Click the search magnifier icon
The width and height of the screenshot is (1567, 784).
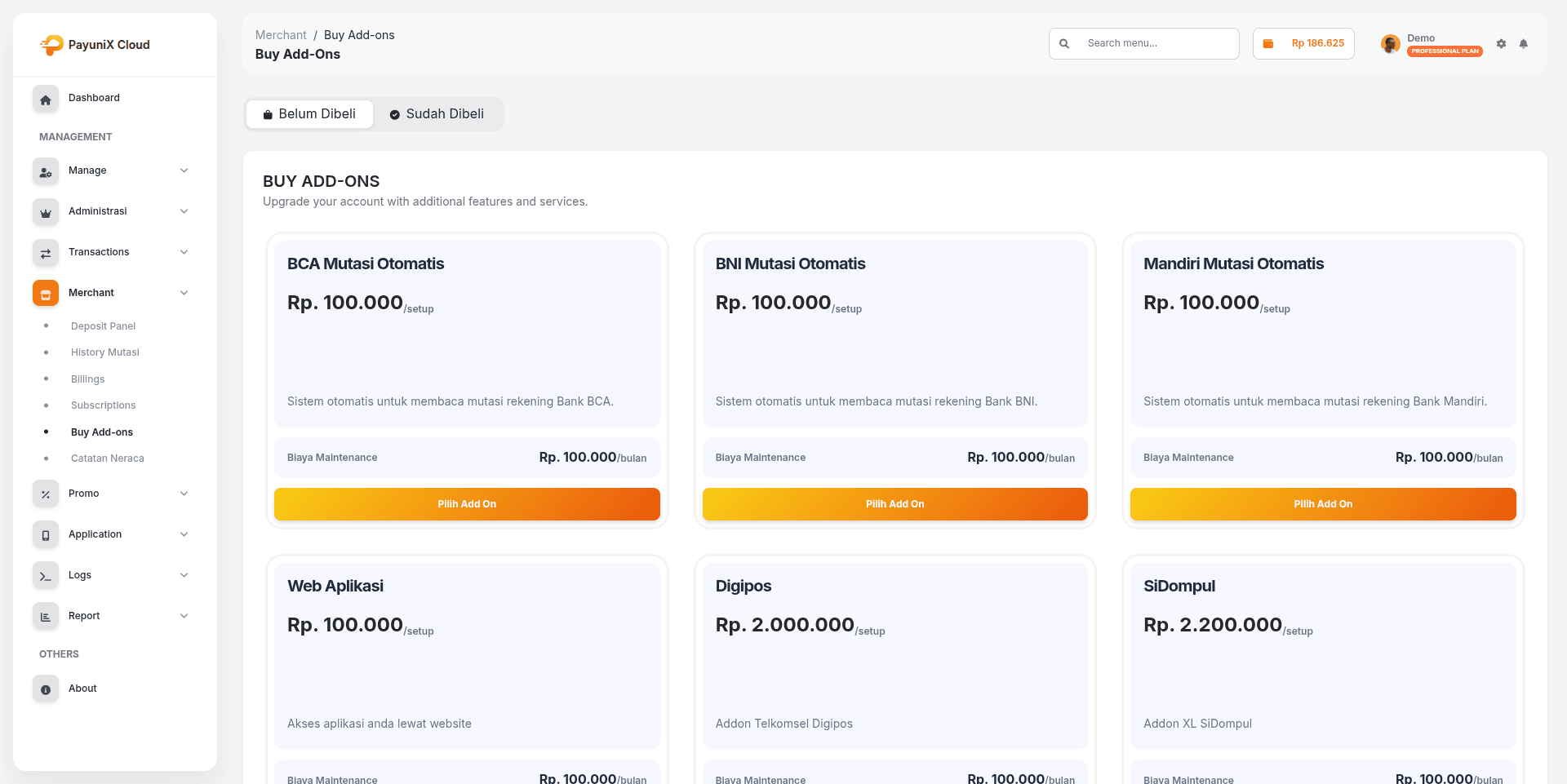1064,44
